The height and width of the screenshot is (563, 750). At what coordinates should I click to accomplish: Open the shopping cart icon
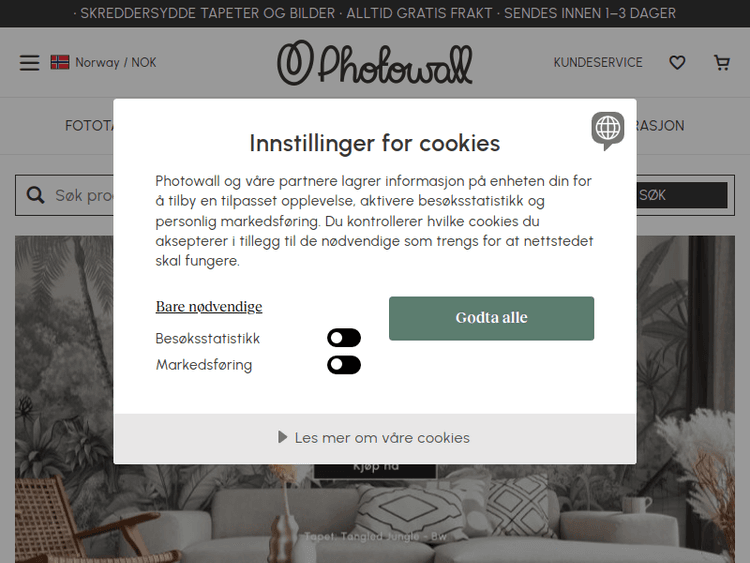(x=722, y=63)
